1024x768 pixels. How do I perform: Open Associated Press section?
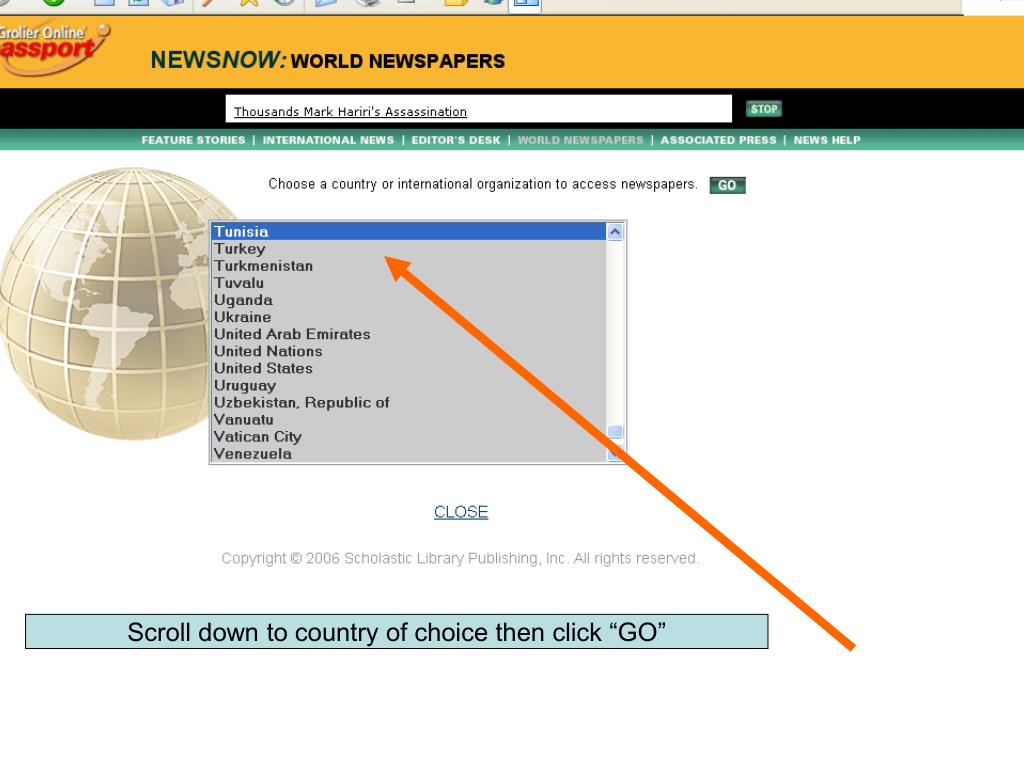pyautogui.click(x=718, y=140)
